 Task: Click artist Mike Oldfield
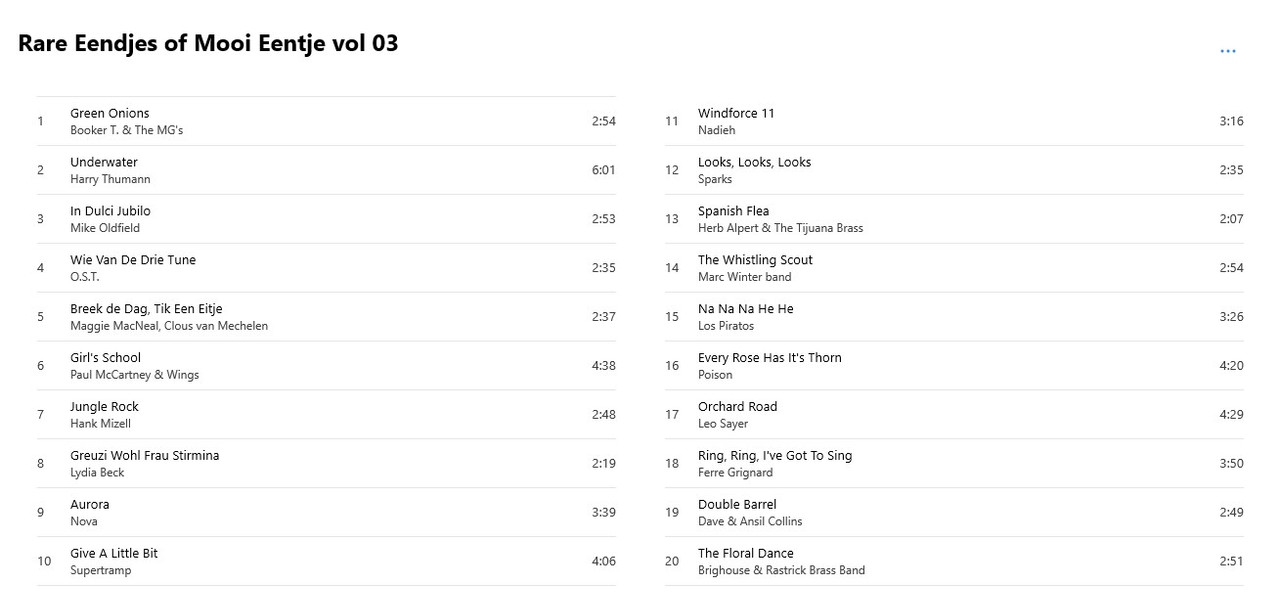click(105, 228)
